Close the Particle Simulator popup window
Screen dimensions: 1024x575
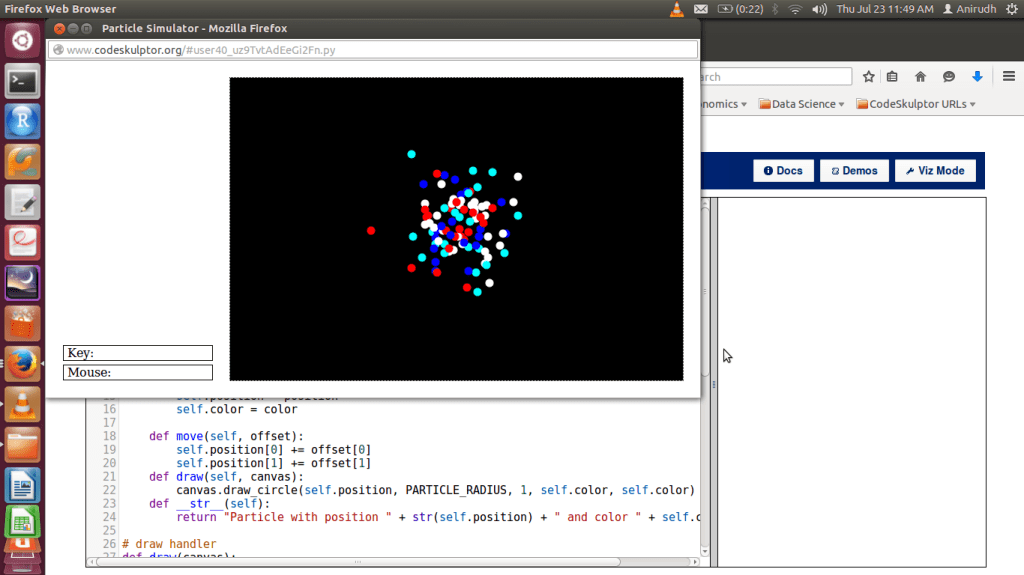tap(59, 28)
